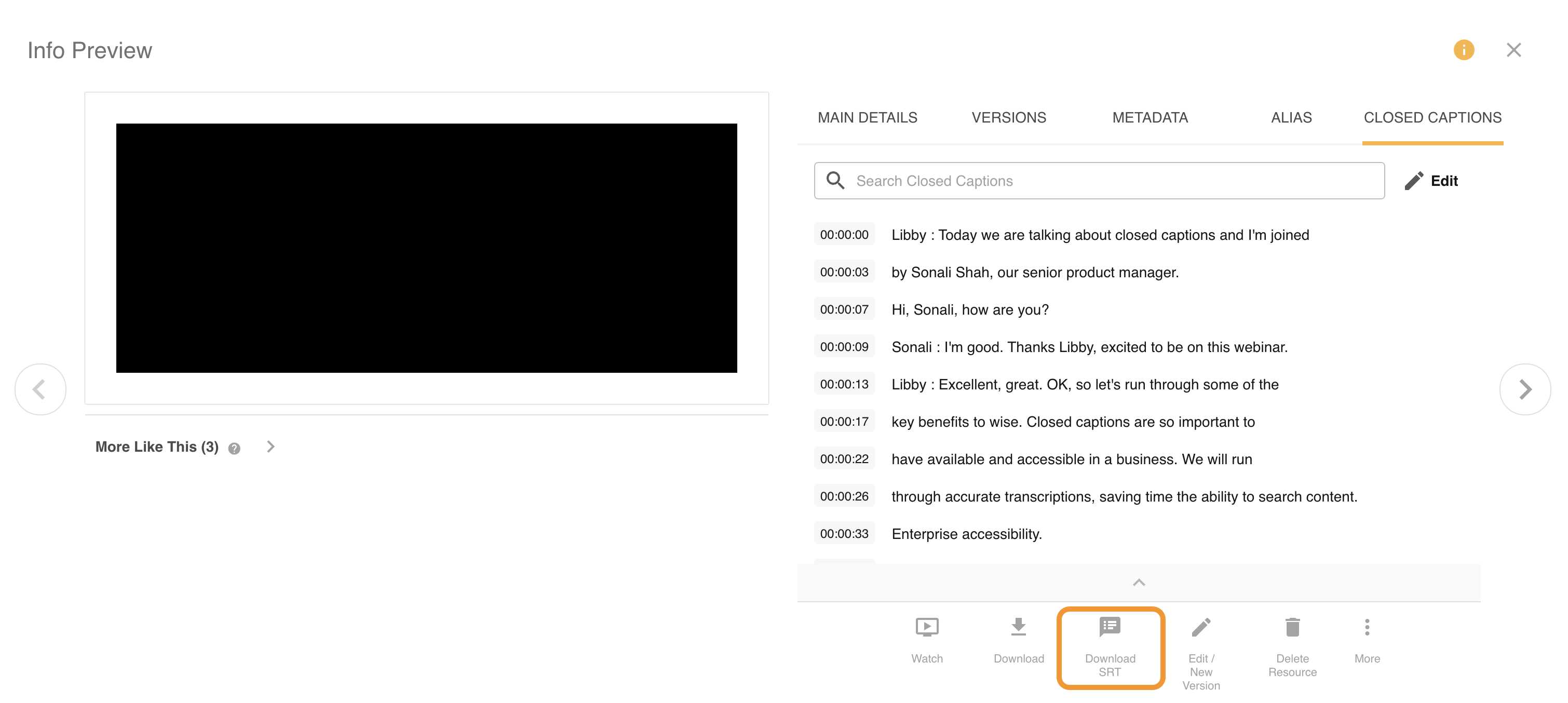The image size is (1568, 703).
Task: Click the Download action
Action: [1018, 640]
